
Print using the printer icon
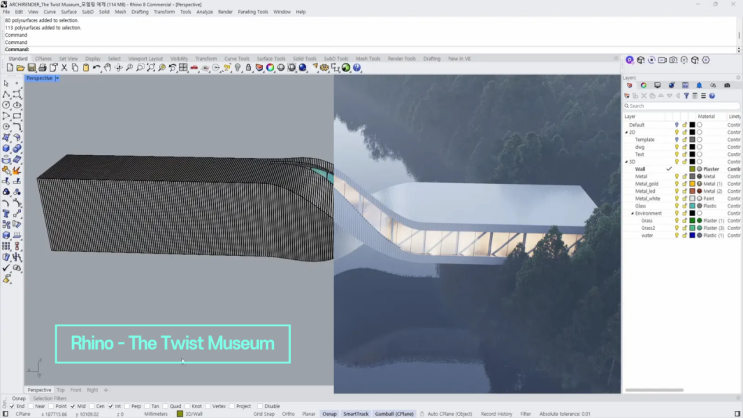tap(42, 68)
